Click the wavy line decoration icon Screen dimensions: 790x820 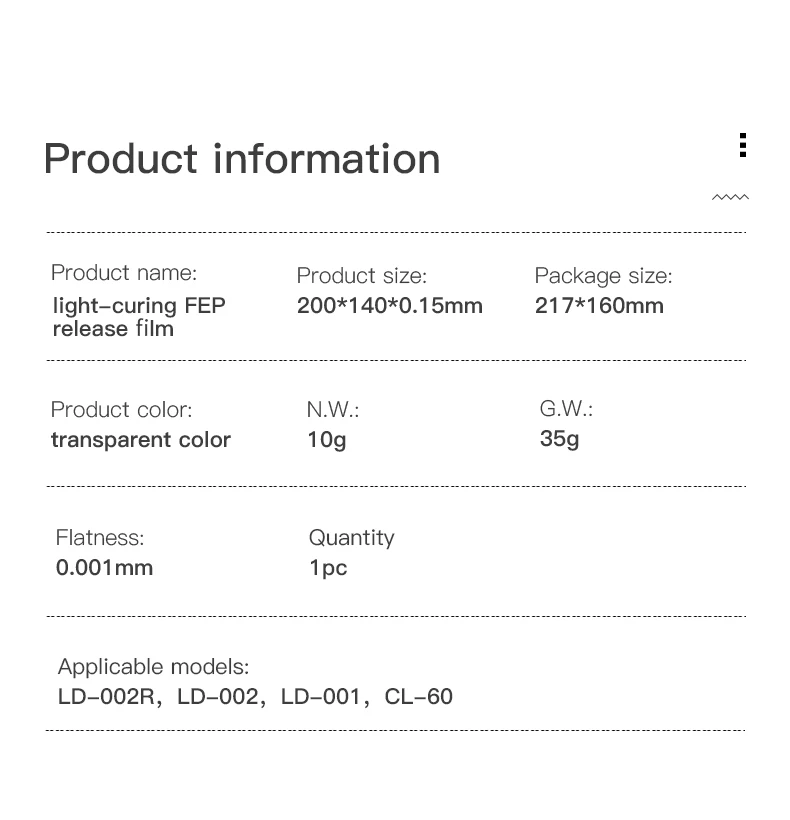[x=730, y=198]
